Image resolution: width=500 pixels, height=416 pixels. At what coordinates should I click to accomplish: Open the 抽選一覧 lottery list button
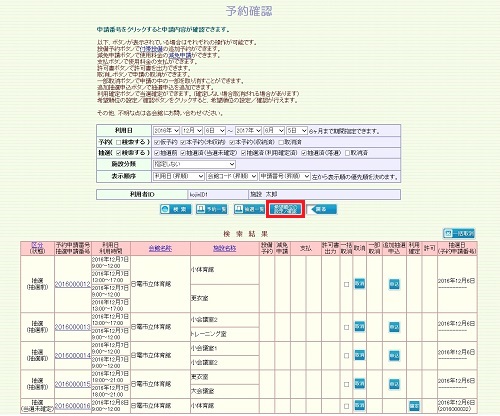[x=249, y=209]
